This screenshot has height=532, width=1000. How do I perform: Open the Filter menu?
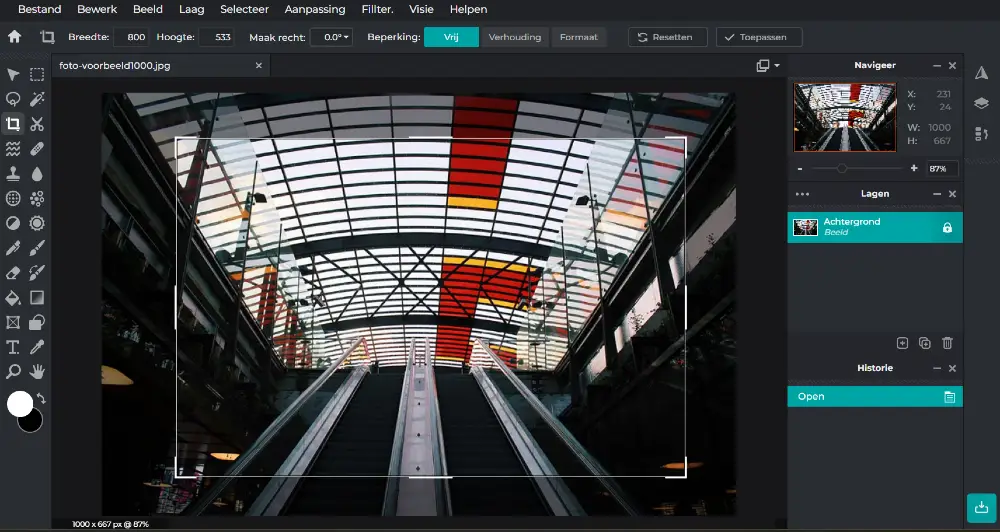tap(377, 10)
